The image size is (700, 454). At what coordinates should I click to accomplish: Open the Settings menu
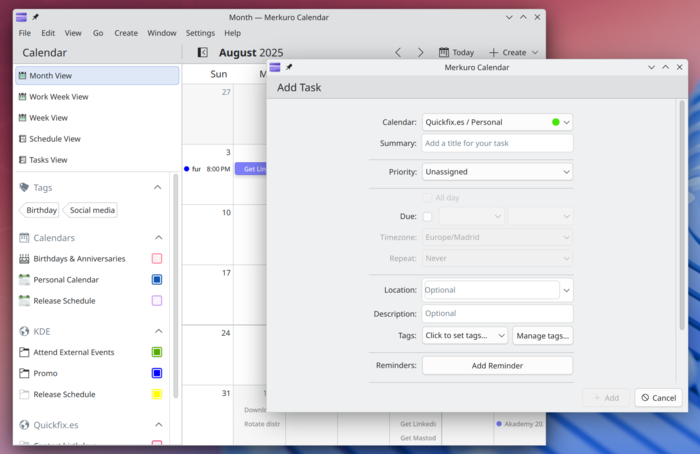pos(200,33)
